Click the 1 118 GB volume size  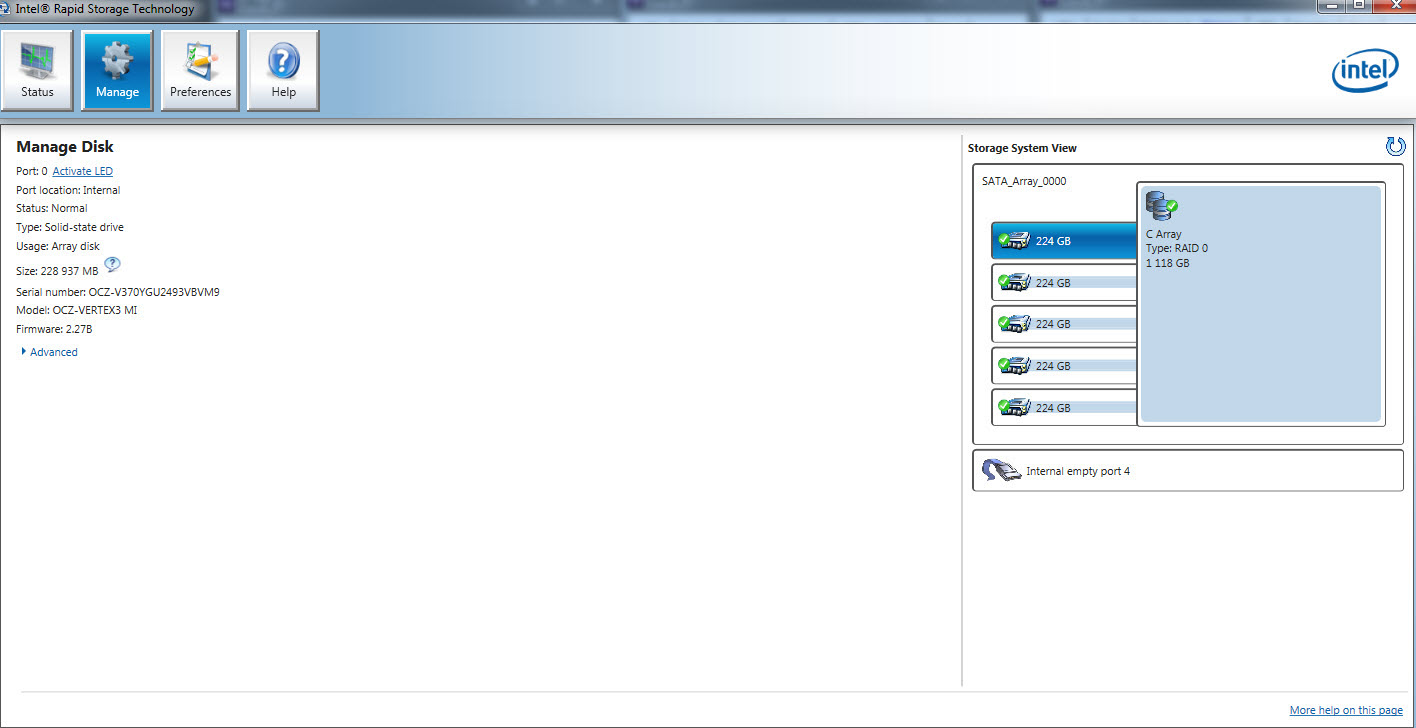point(1168,263)
